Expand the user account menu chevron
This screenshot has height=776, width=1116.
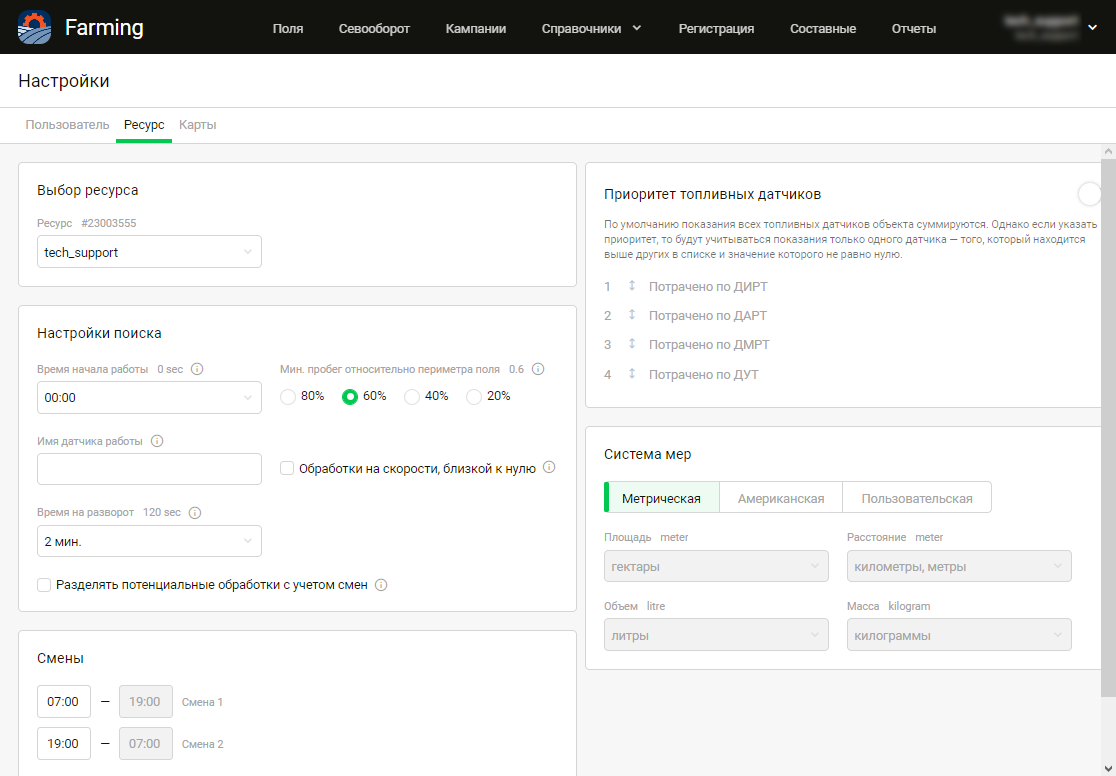pyautogui.click(x=1093, y=28)
